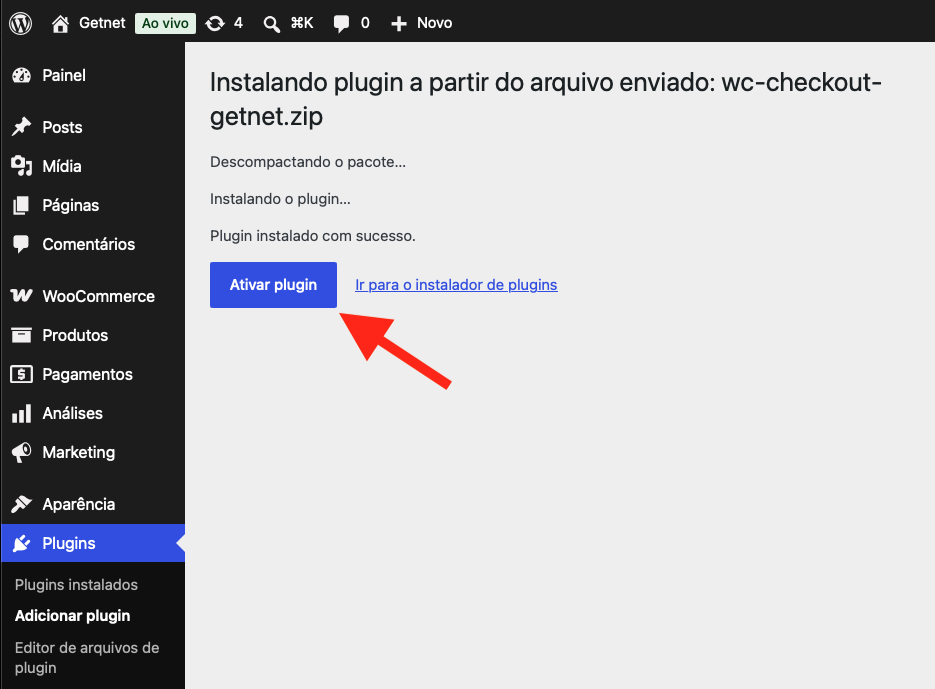The height and width of the screenshot is (689, 935).
Task: Click the updates count 4
Action: pos(239,23)
